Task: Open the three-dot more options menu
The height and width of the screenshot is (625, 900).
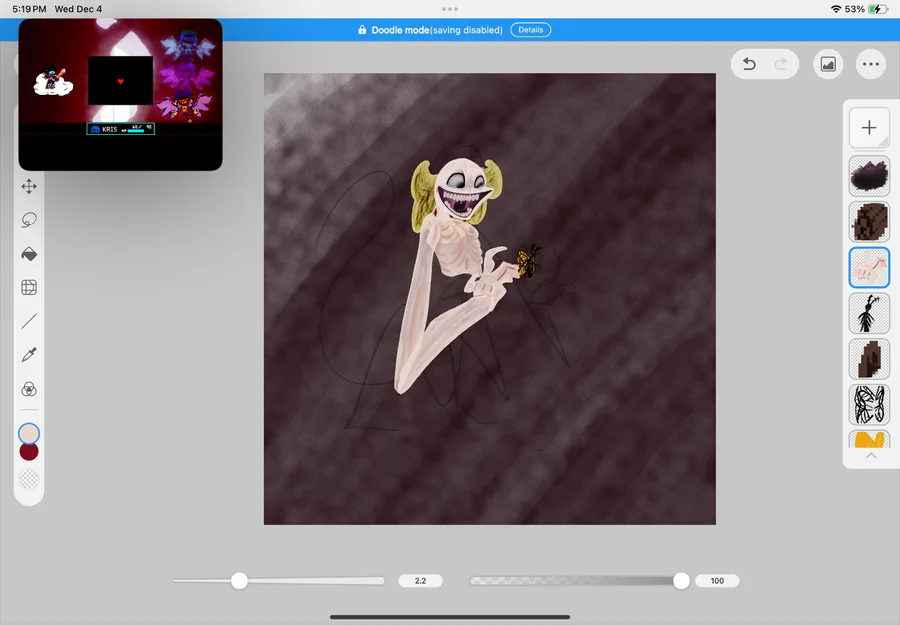Action: coord(871,64)
